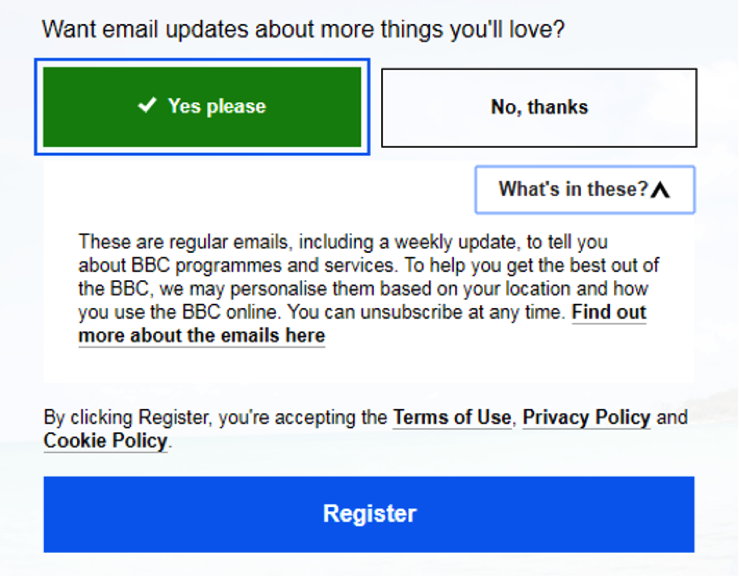Open the Cookie Policy link
This screenshot has width=739, height=576.
tap(106, 441)
